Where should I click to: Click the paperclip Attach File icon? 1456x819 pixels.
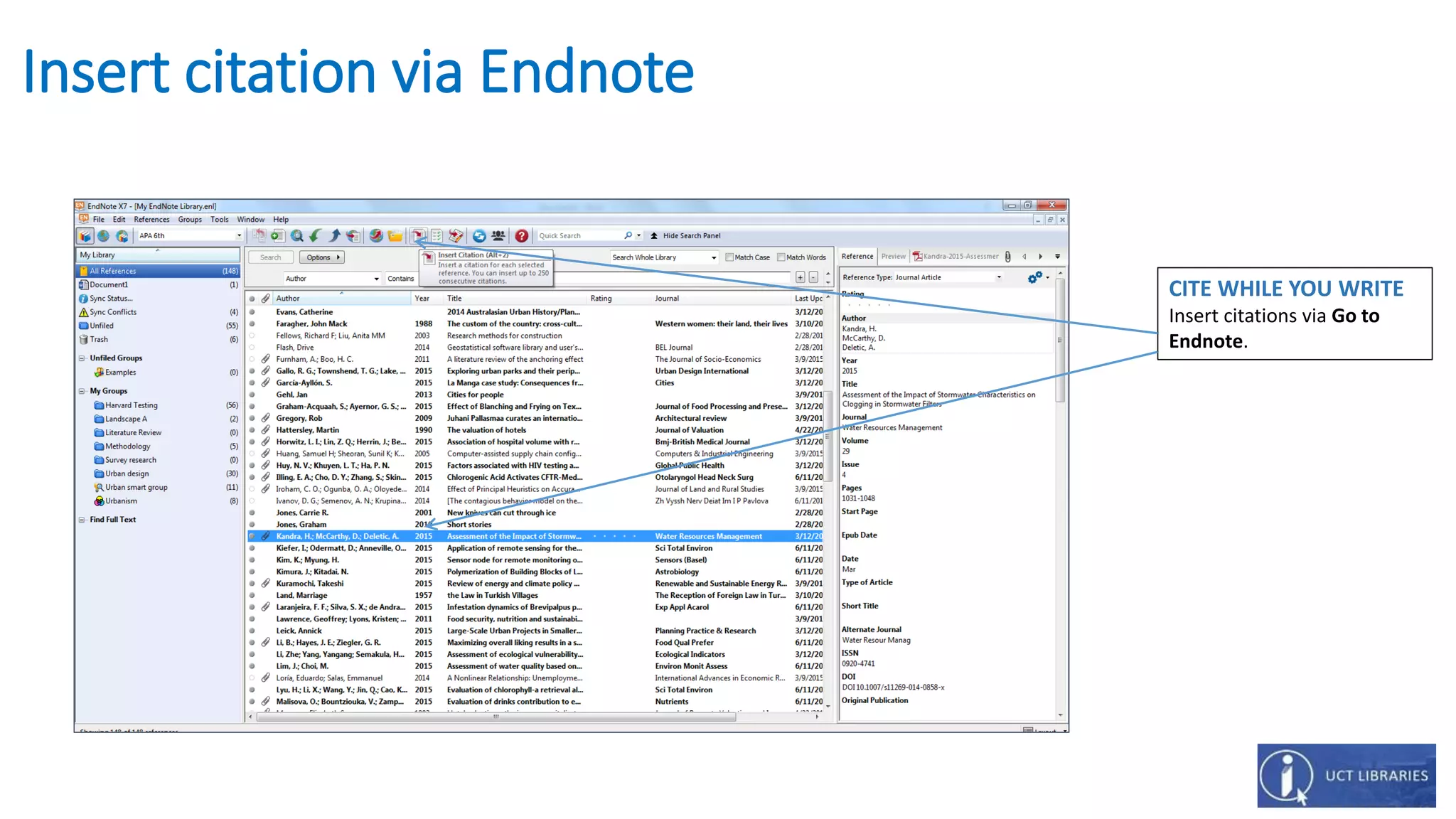click(x=1007, y=257)
